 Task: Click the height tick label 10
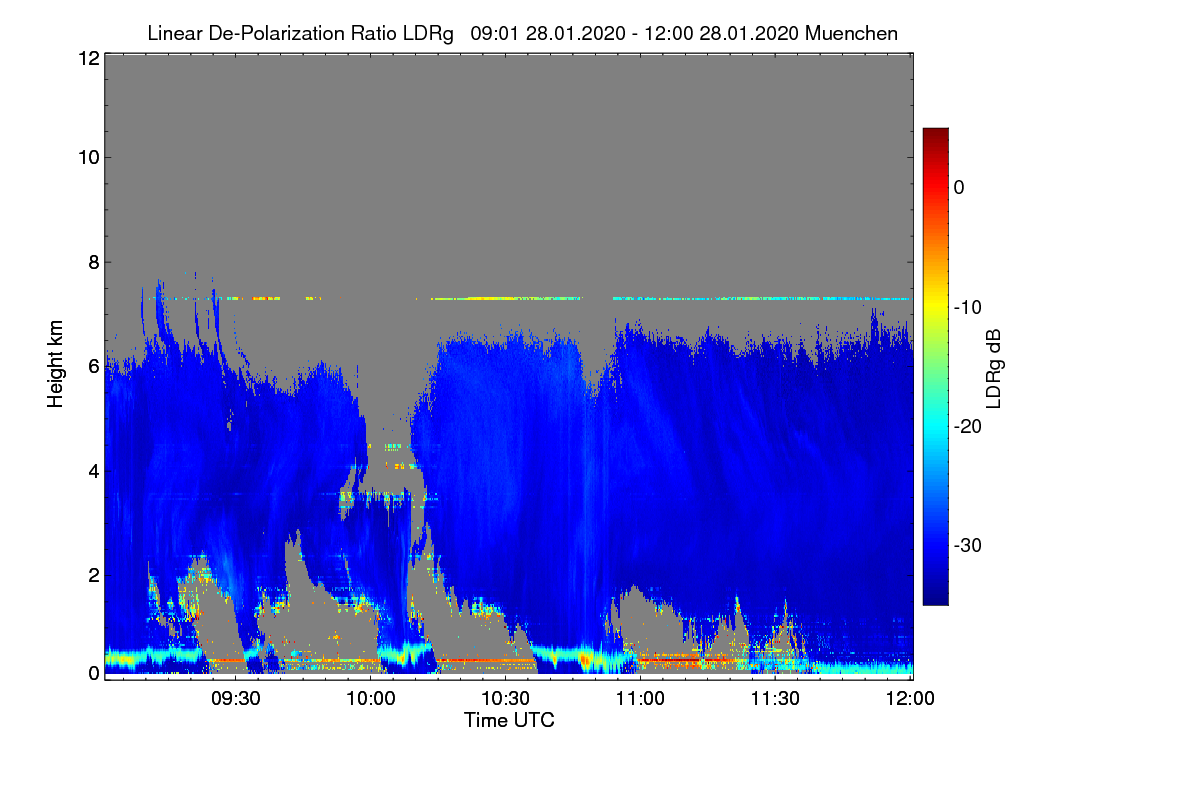(x=87, y=157)
